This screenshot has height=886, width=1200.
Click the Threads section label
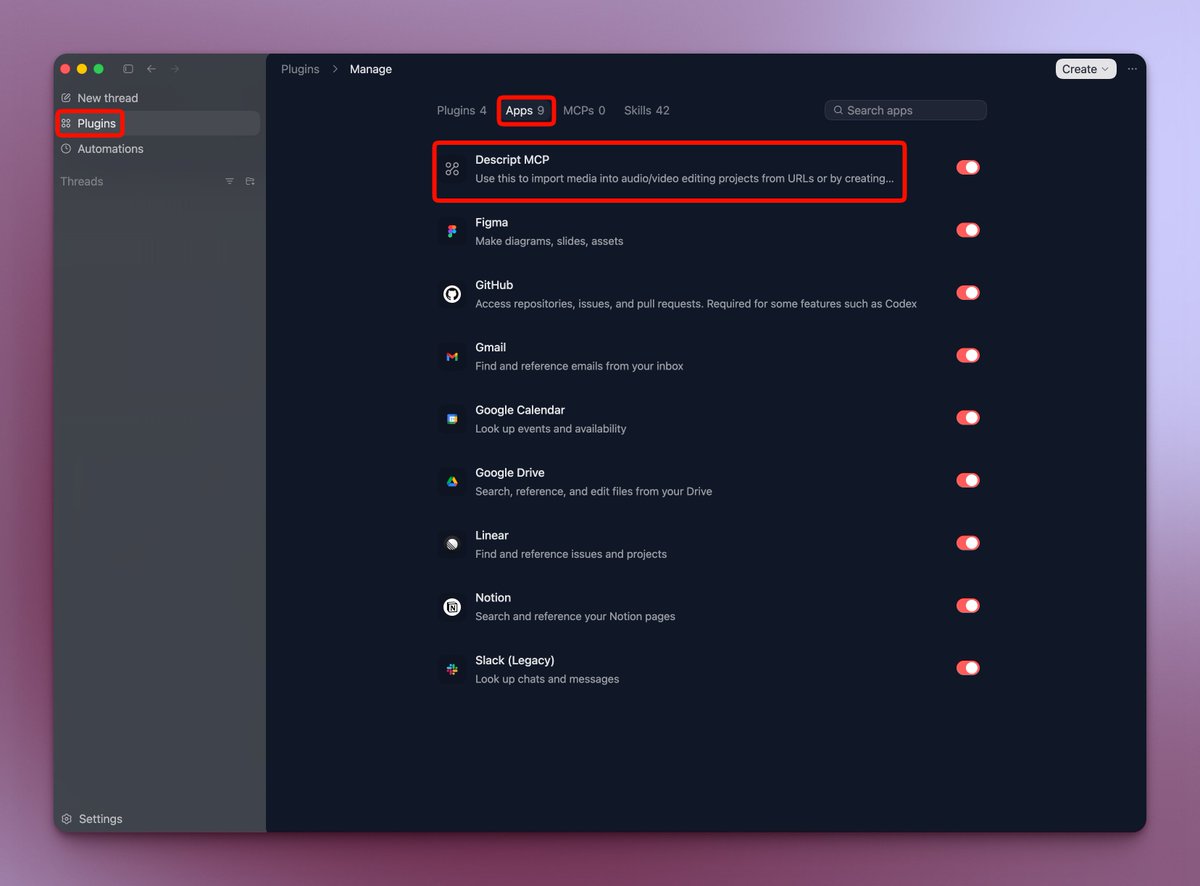(x=82, y=181)
